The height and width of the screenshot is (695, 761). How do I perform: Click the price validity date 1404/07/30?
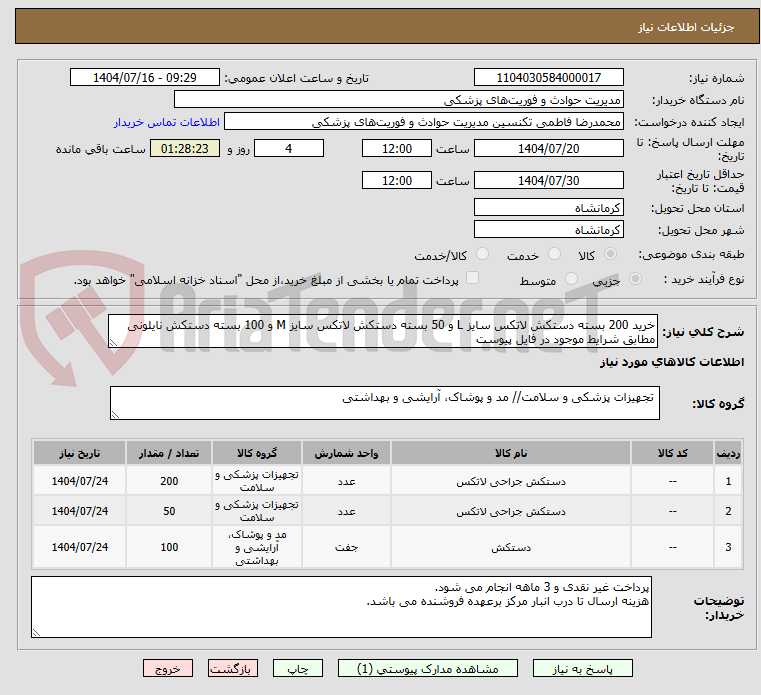(x=548, y=180)
